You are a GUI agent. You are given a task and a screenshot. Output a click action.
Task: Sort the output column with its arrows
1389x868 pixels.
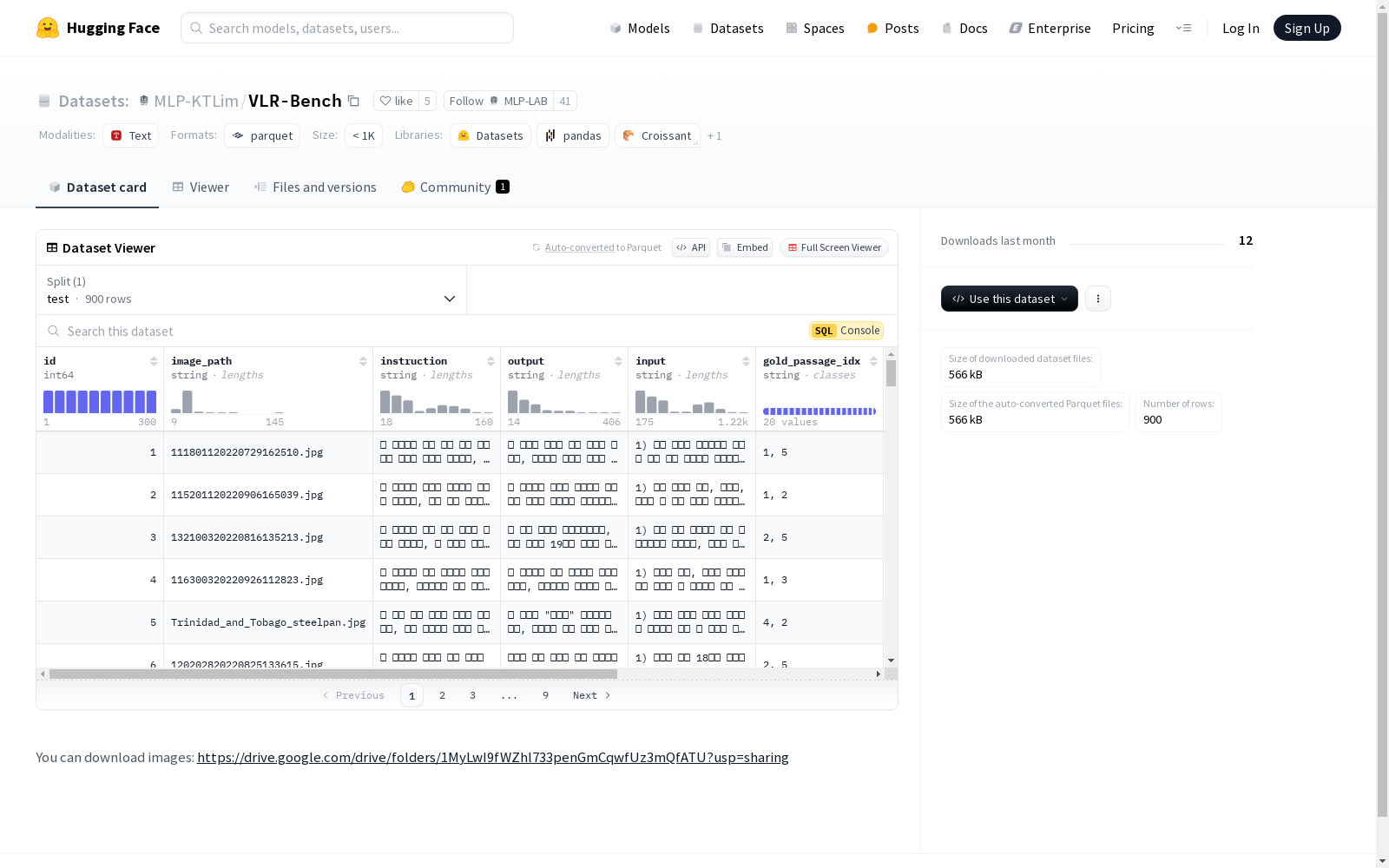point(618,361)
